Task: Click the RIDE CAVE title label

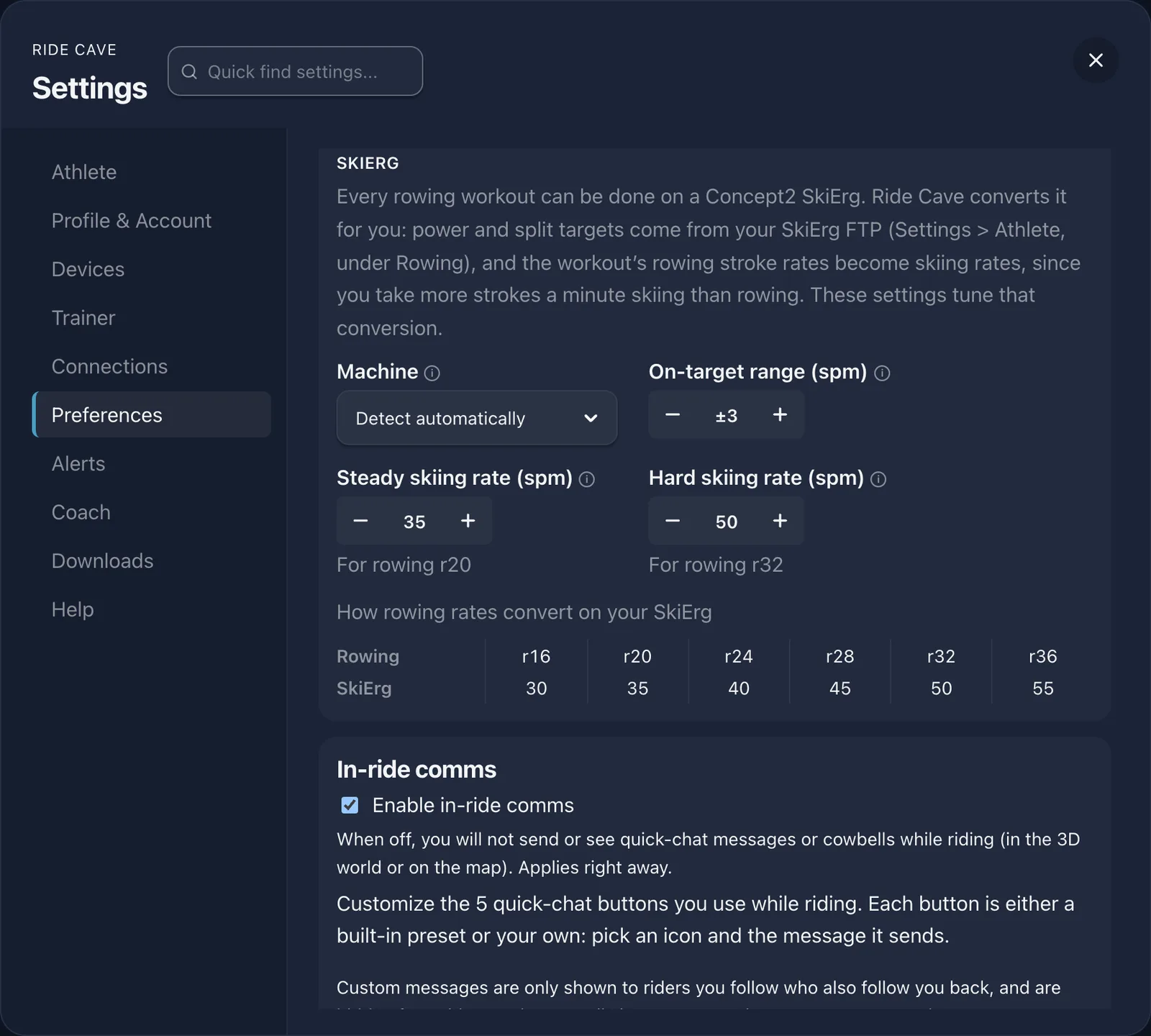Action: (x=74, y=50)
